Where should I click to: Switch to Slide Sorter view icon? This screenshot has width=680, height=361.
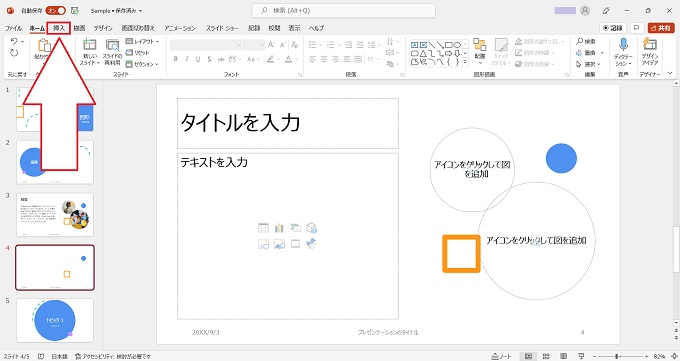click(546, 356)
